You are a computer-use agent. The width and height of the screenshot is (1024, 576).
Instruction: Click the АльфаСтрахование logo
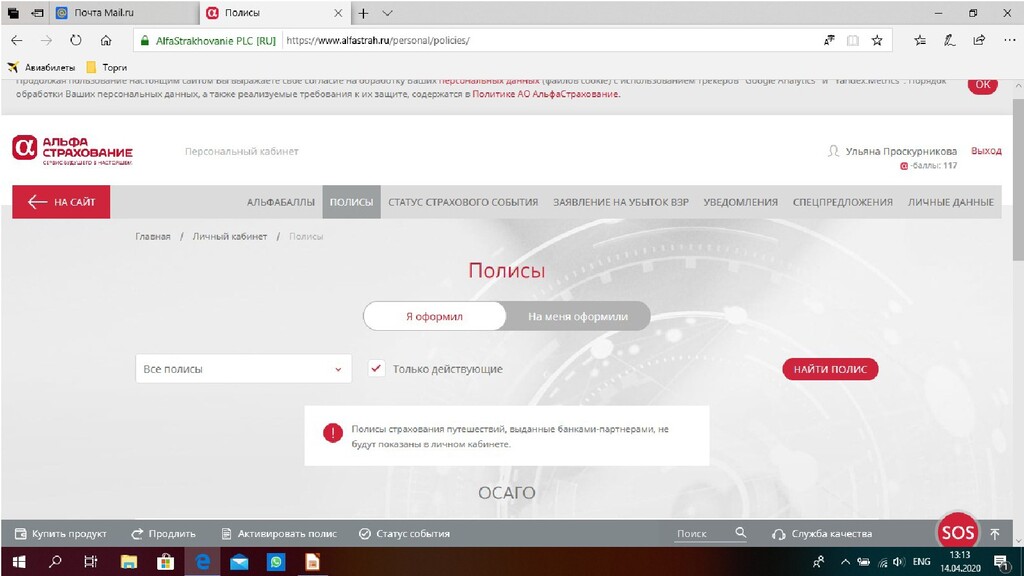point(72,151)
